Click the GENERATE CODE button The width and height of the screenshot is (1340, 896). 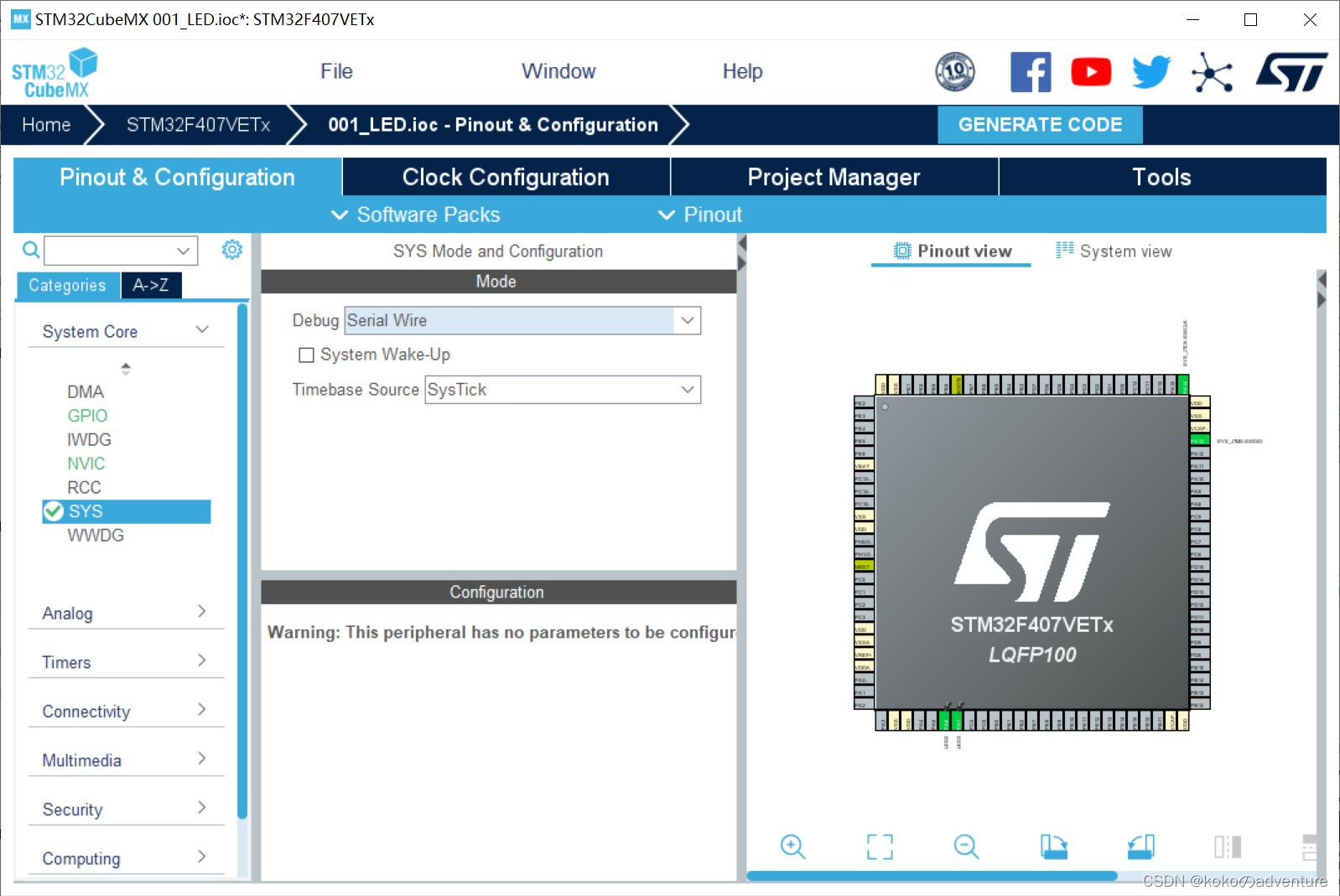coord(1040,125)
